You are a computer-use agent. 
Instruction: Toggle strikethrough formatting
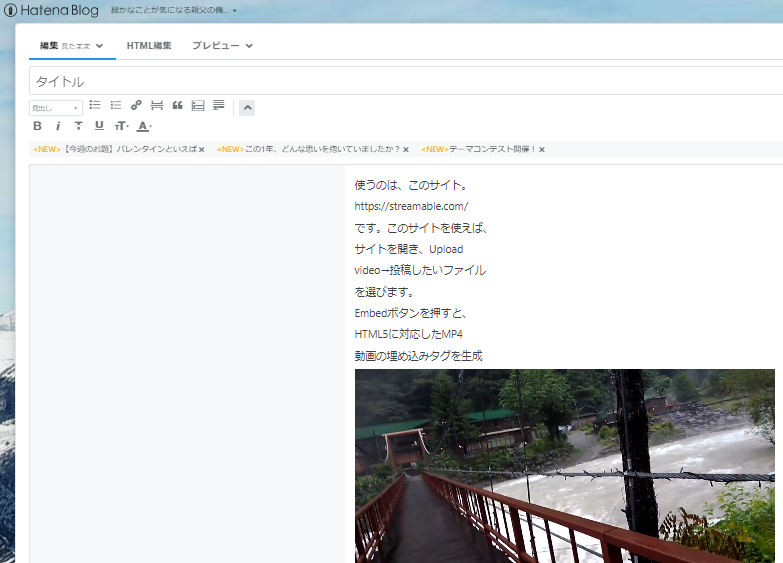tap(78, 126)
